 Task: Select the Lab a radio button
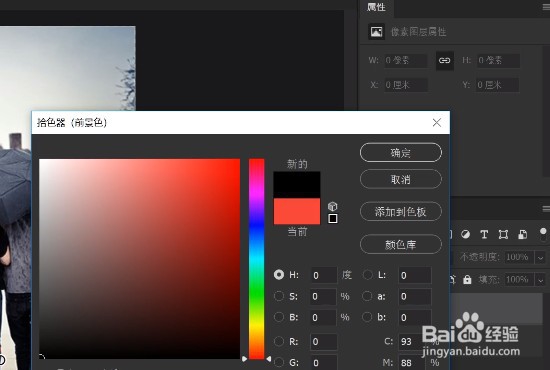(x=367, y=296)
